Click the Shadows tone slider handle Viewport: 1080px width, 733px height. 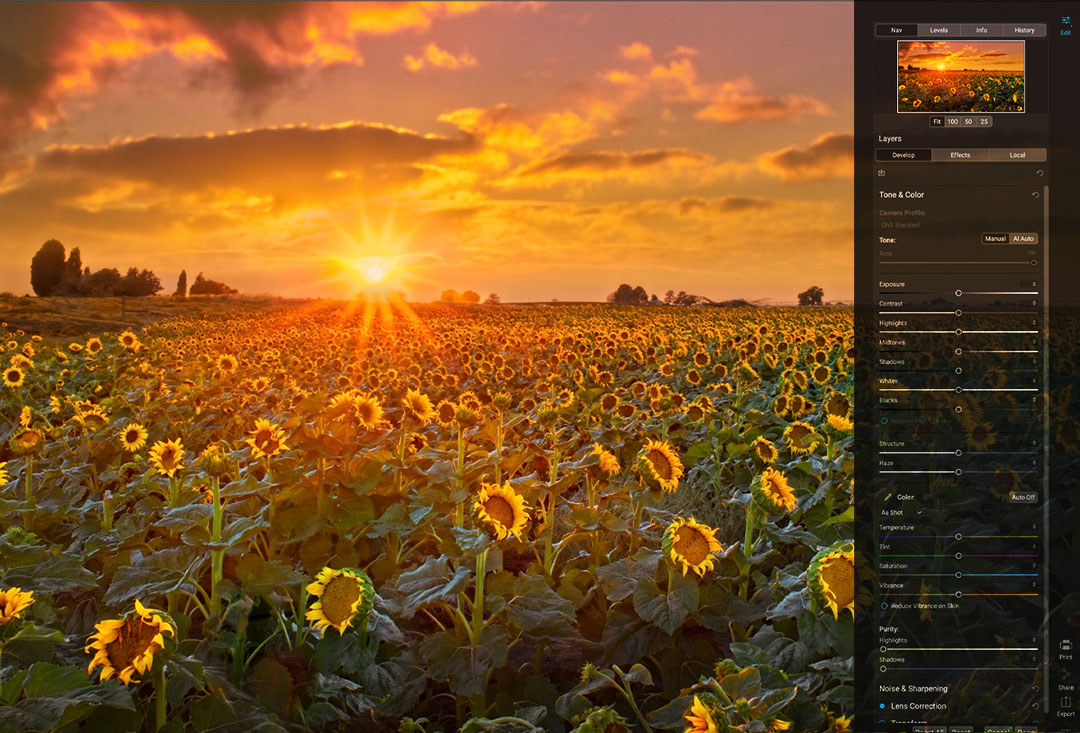point(958,371)
